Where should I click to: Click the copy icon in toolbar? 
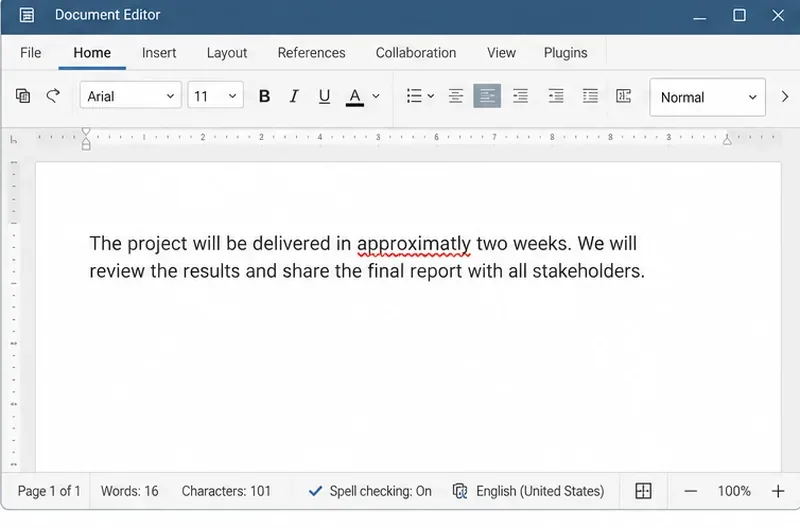(23, 96)
